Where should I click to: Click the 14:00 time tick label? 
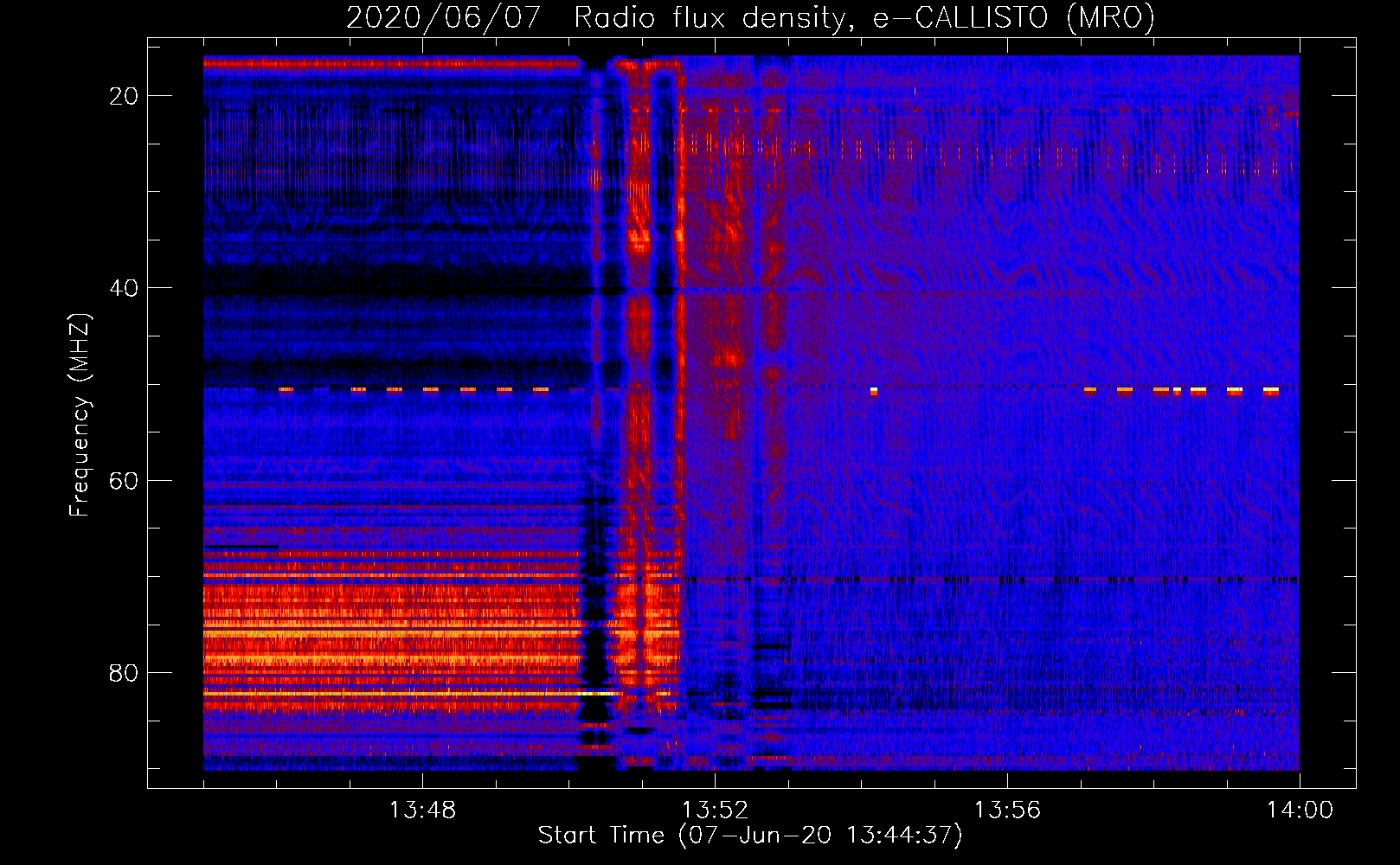tap(1300, 811)
